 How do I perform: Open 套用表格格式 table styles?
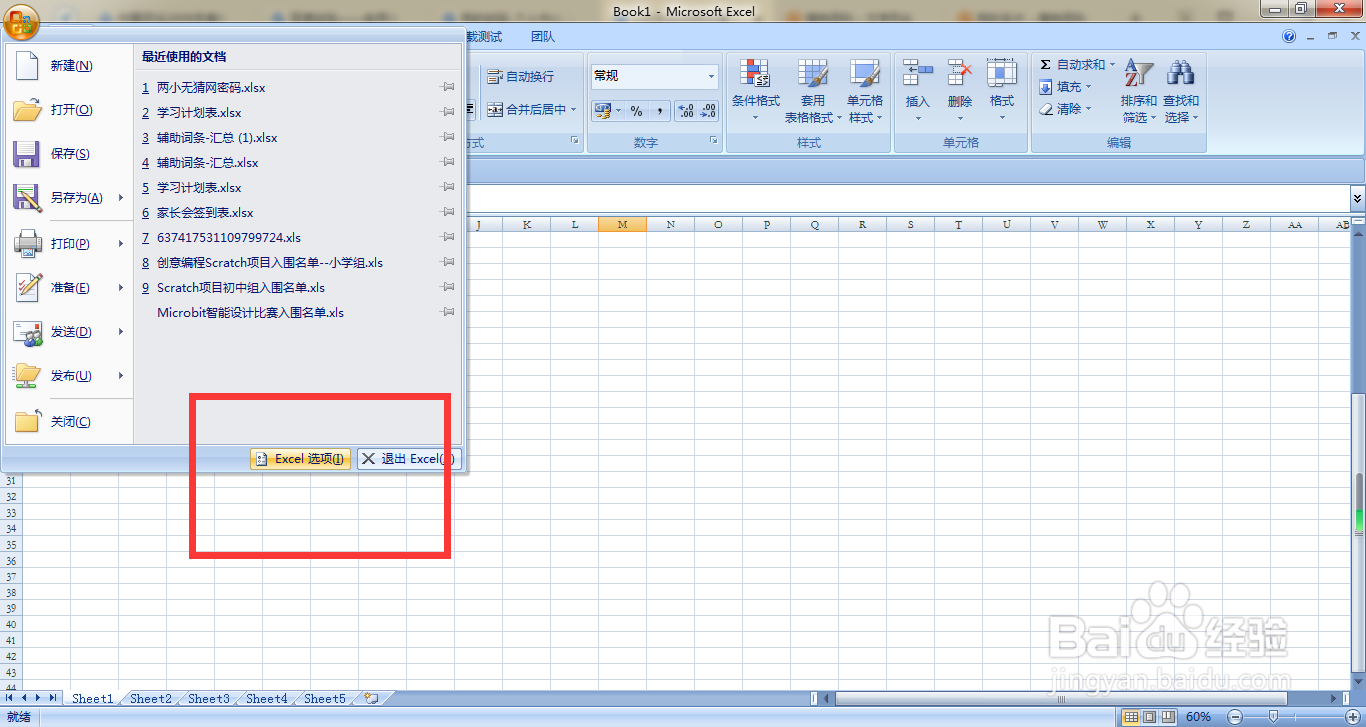812,91
